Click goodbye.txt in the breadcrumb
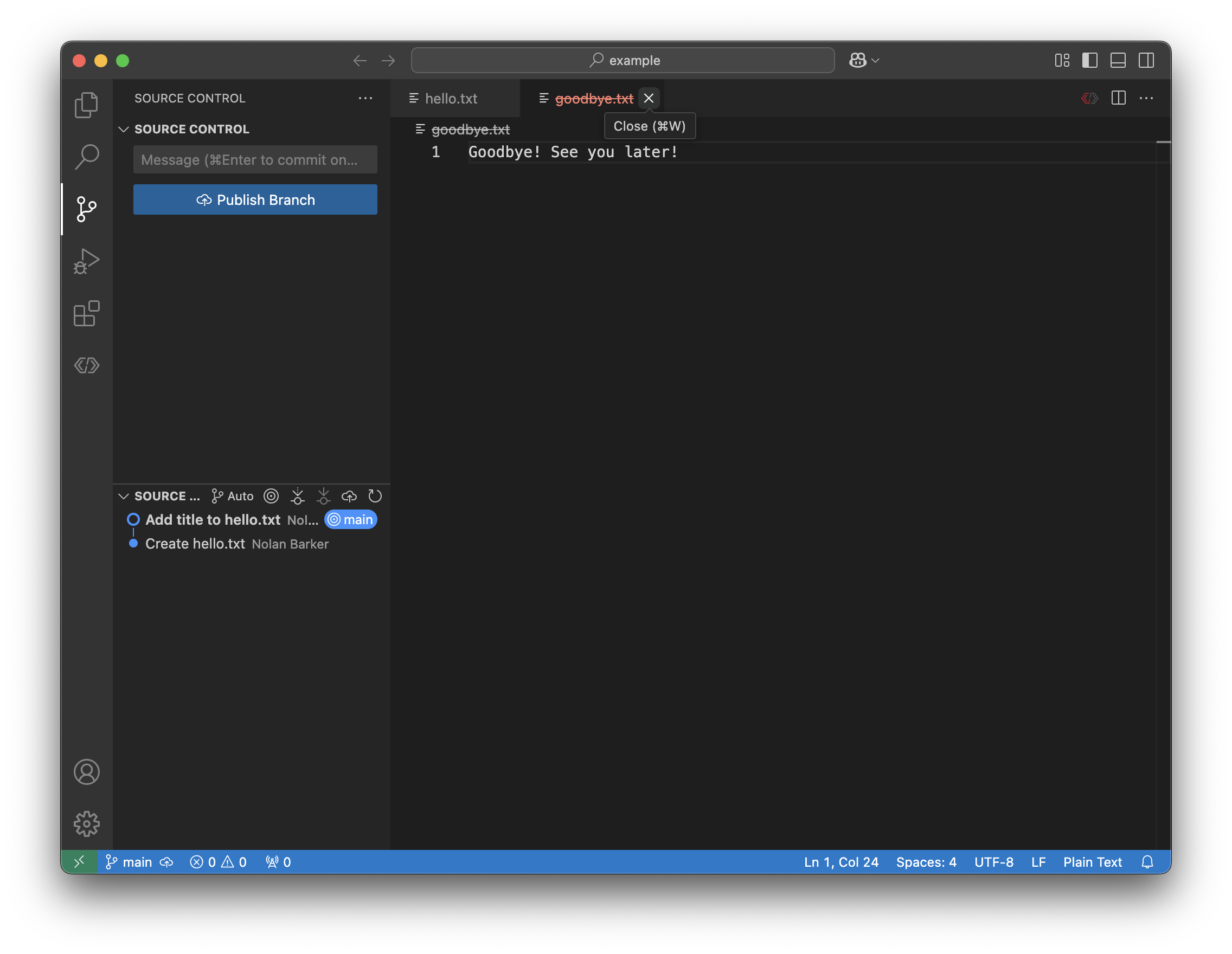Screen dimensions: 1232x954 (x=471, y=130)
